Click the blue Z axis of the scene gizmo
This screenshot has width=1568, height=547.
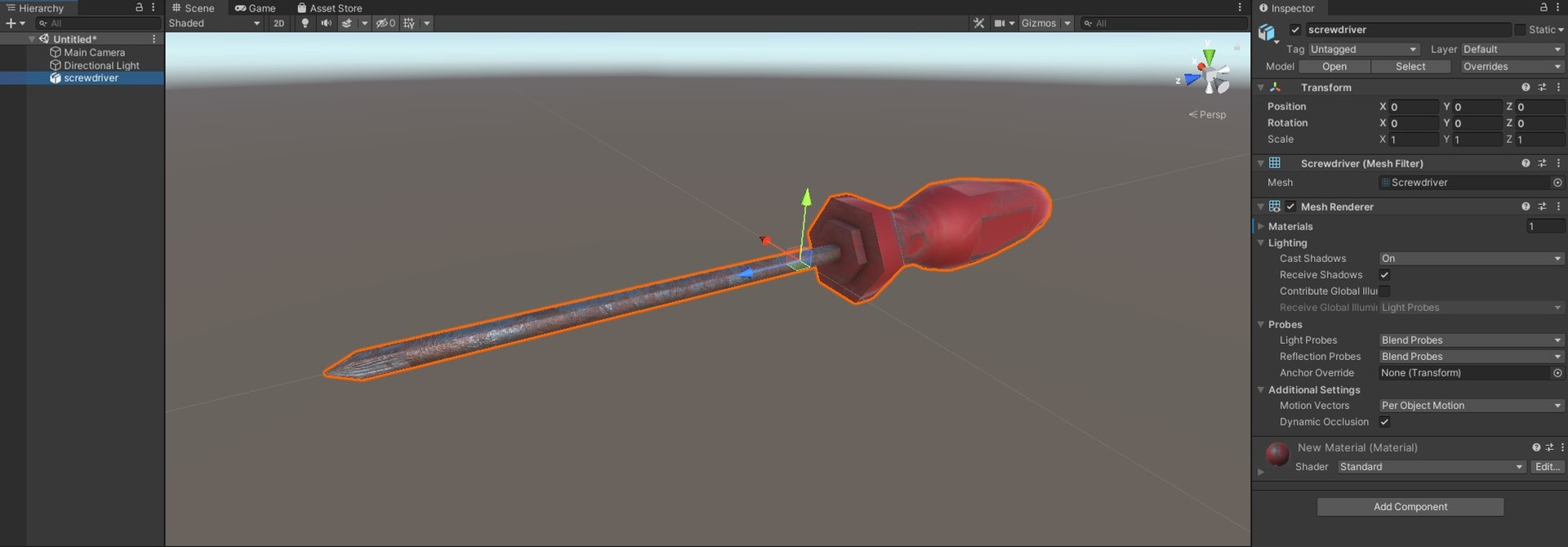(1192, 79)
